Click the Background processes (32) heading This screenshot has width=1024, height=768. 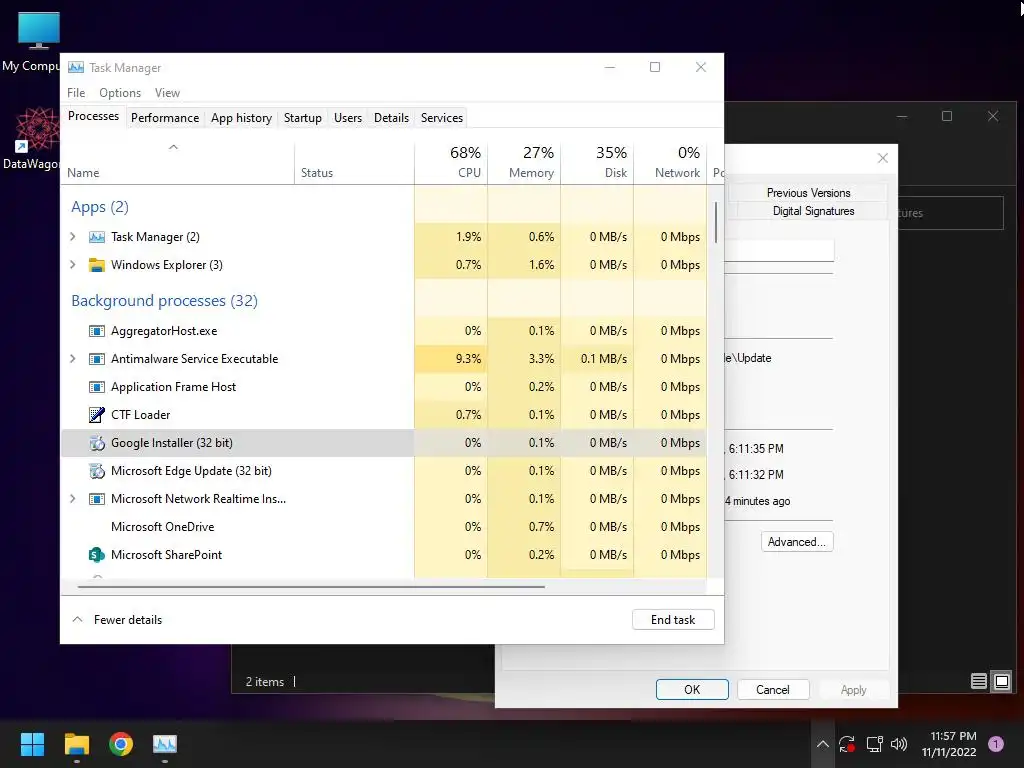(x=165, y=301)
